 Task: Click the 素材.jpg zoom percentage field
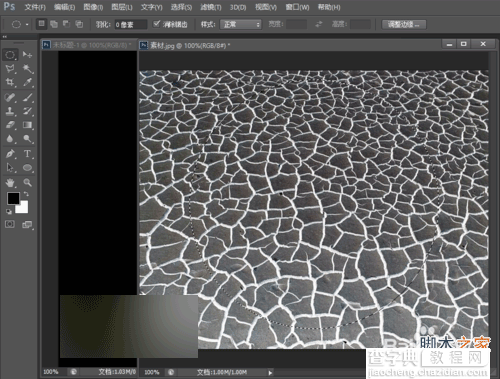152,372
